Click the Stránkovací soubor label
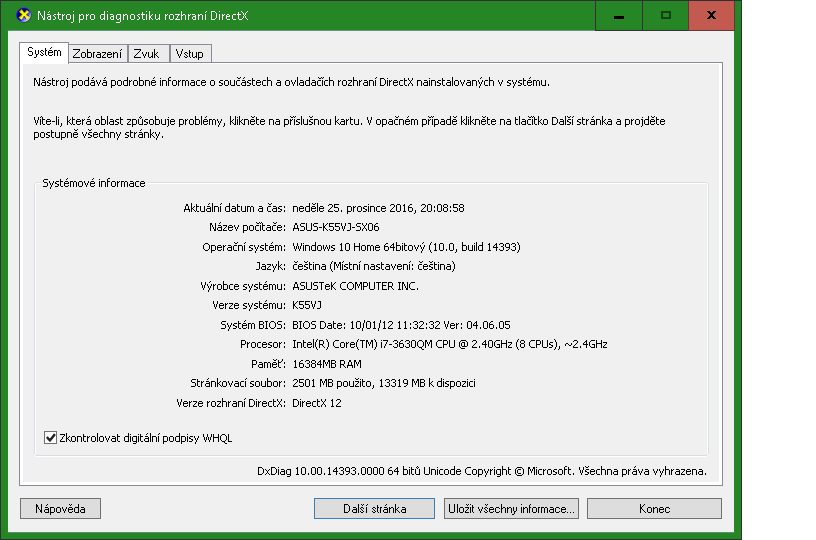The image size is (816, 540). (238, 383)
